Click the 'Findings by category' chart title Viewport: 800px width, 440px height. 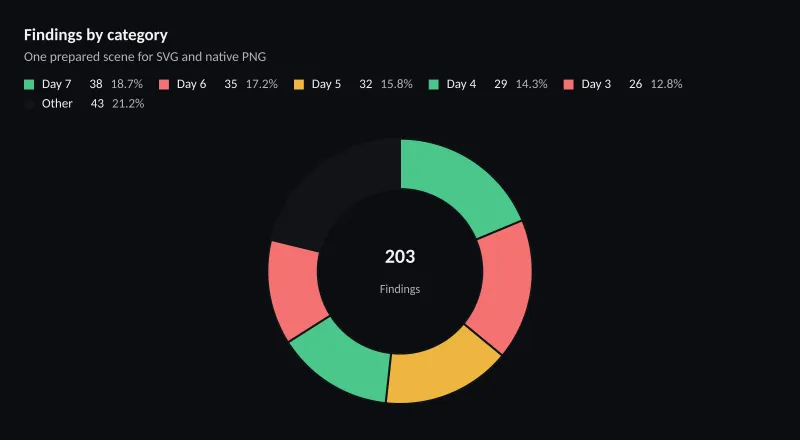[x=95, y=35]
